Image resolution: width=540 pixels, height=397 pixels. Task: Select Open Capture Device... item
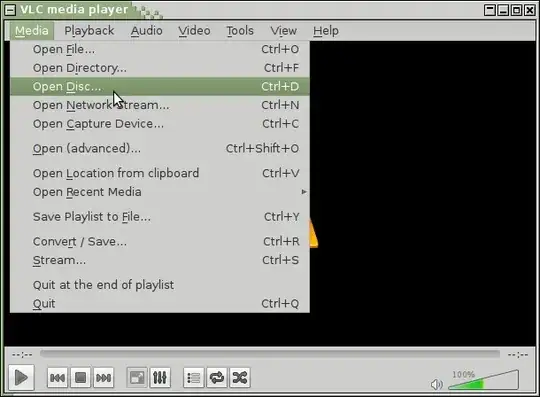pyautogui.click(x=160, y=124)
